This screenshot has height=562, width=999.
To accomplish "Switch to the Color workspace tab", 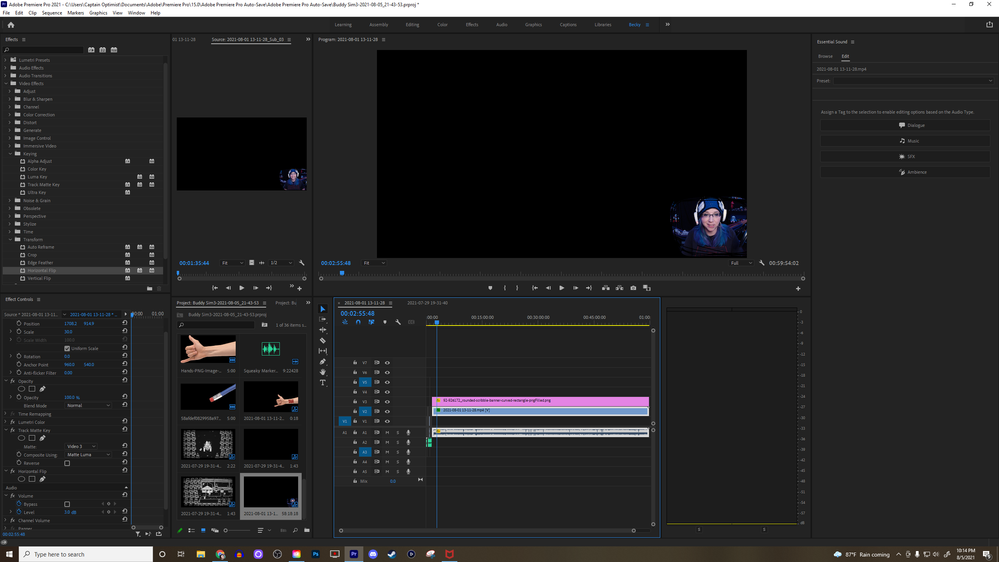I will 442,25.
